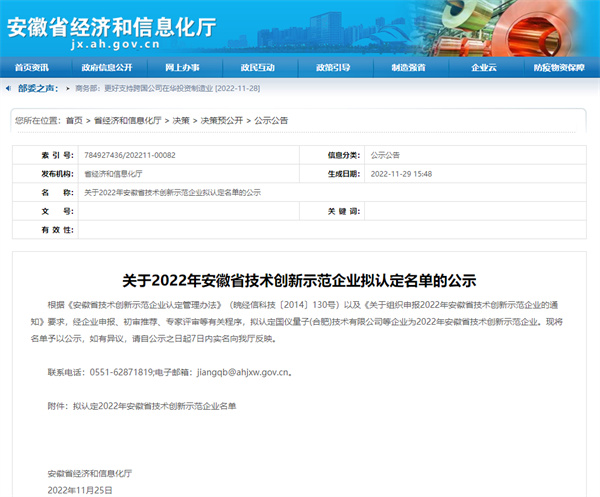The height and width of the screenshot is (497, 600).
Task: Open 企业云 from the navigation bar
Action: (484, 68)
